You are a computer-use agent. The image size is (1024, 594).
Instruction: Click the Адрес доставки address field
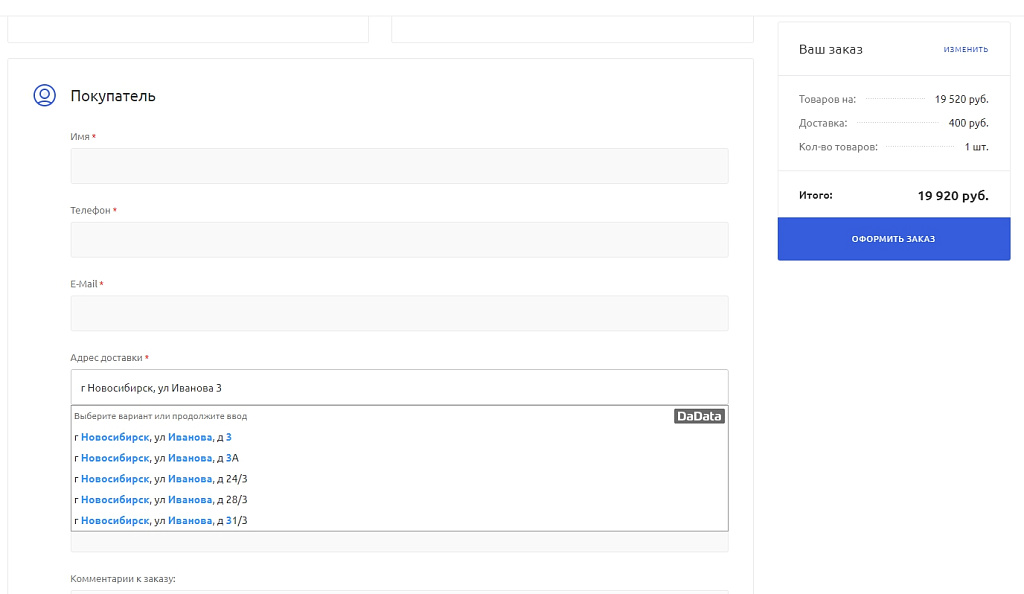399,387
